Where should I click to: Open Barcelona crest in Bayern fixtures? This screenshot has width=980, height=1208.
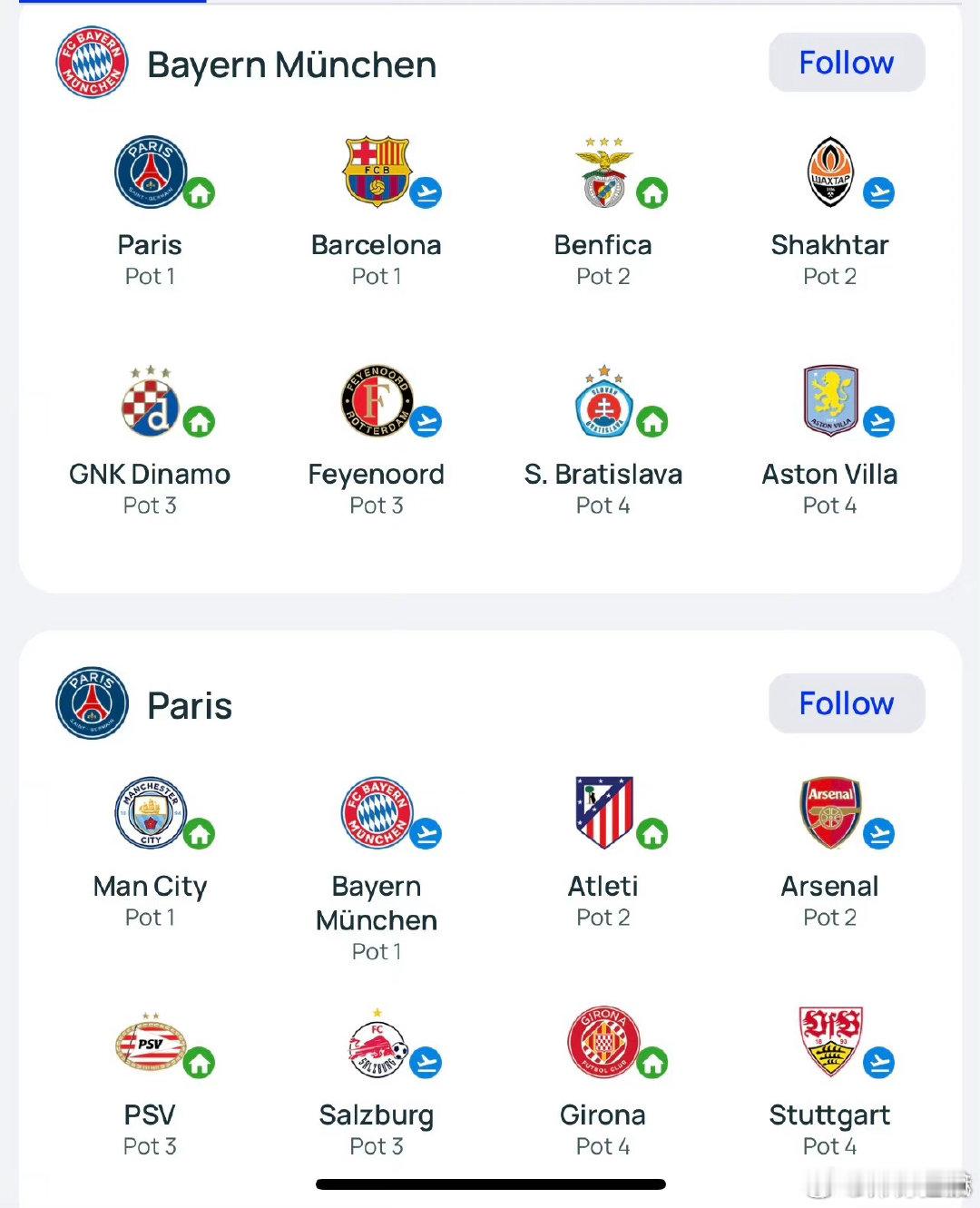377,172
